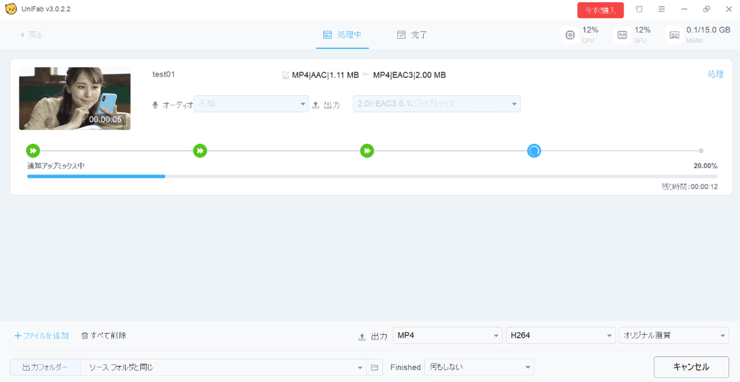Open the hamburger menu icon
This screenshot has width=740, height=382.
click(662, 9)
